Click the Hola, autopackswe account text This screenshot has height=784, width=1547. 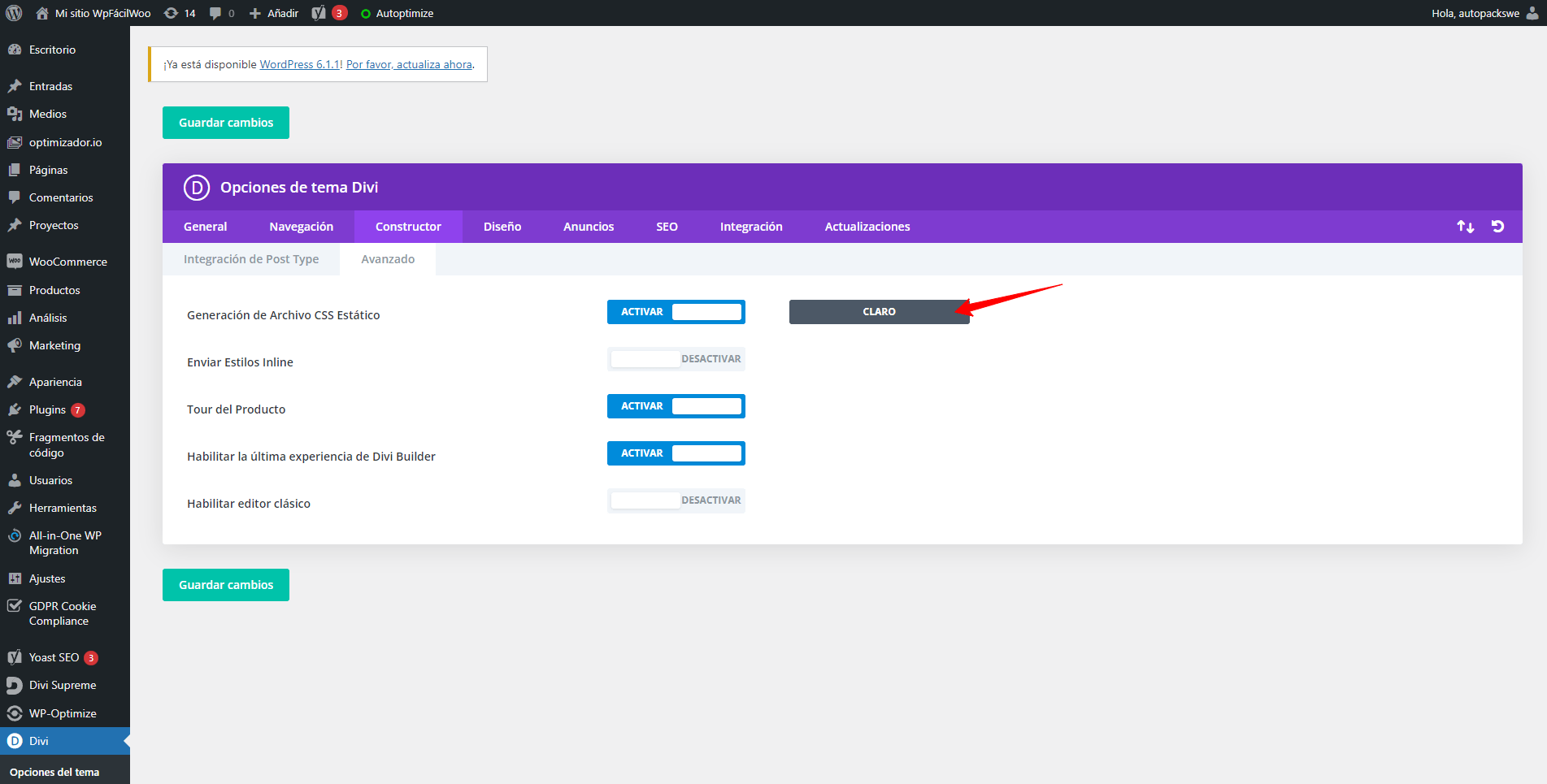coord(1475,14)
